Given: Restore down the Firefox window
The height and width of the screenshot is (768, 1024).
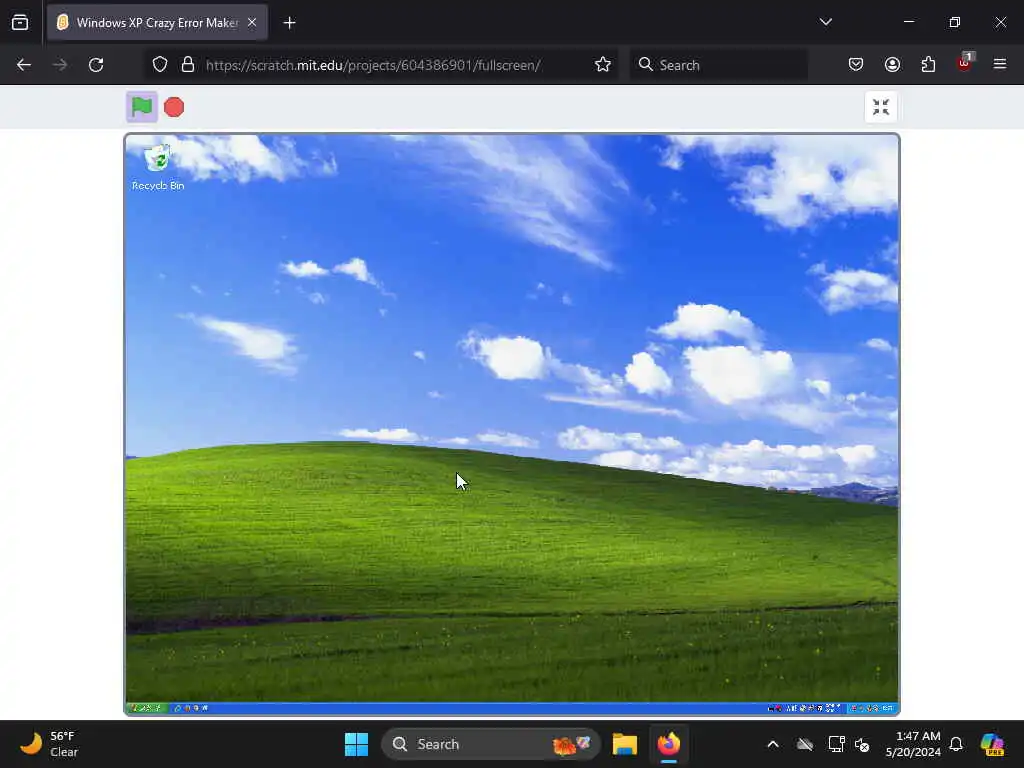Looking at the screenshot, I should [x=955, y=22].
